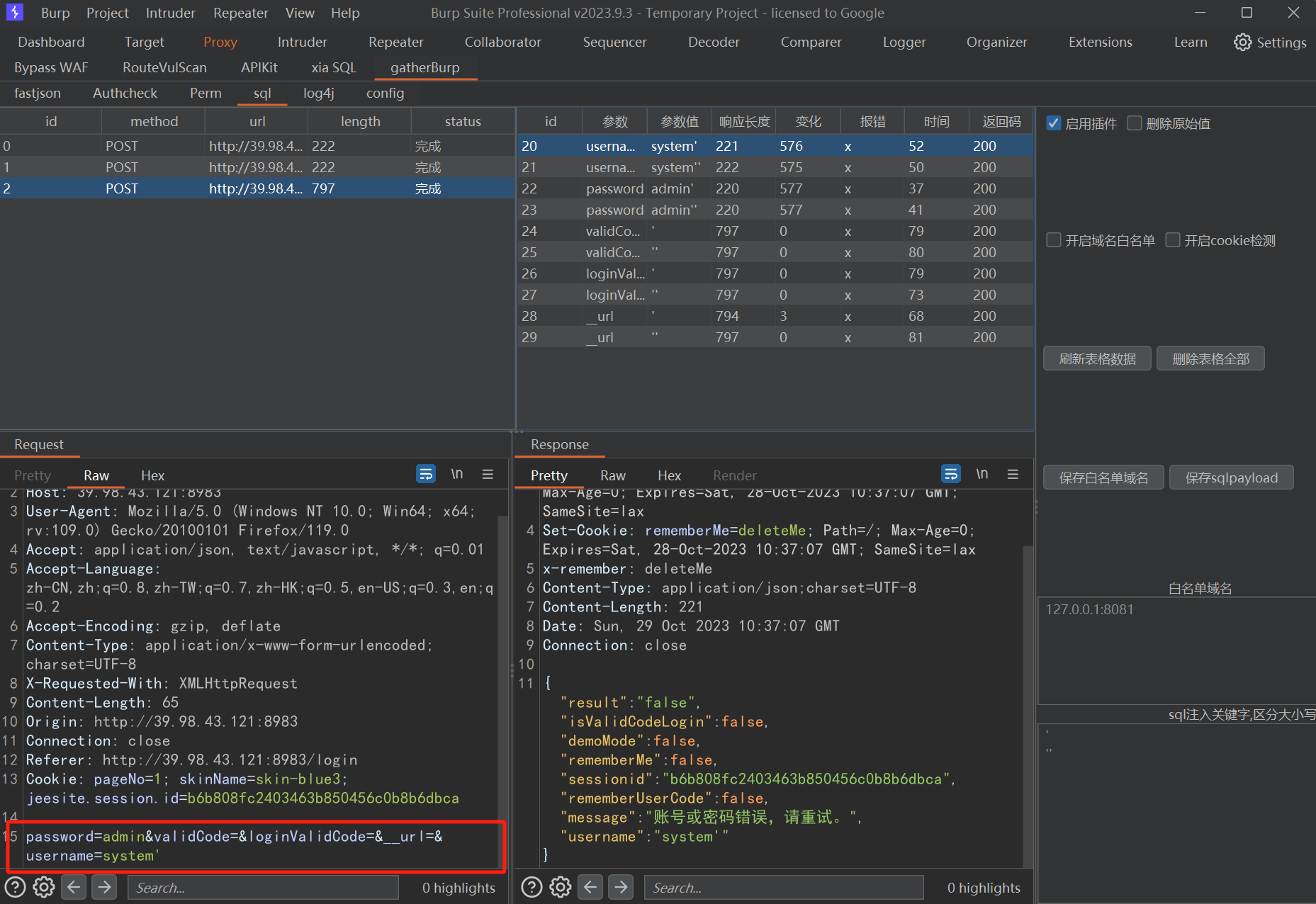This screenshot has width=1316, height=904.
Task: Open the config sub-tab
Action: 386,93
